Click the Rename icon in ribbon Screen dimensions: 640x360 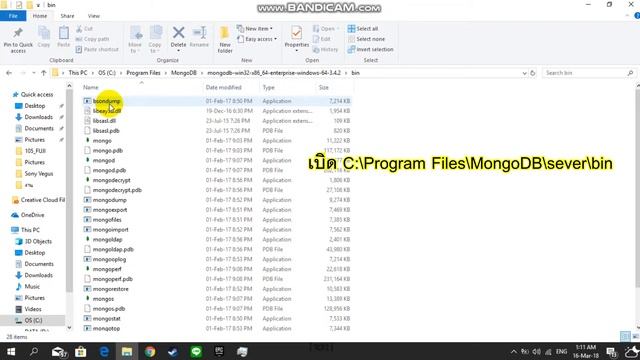(200, 33)
